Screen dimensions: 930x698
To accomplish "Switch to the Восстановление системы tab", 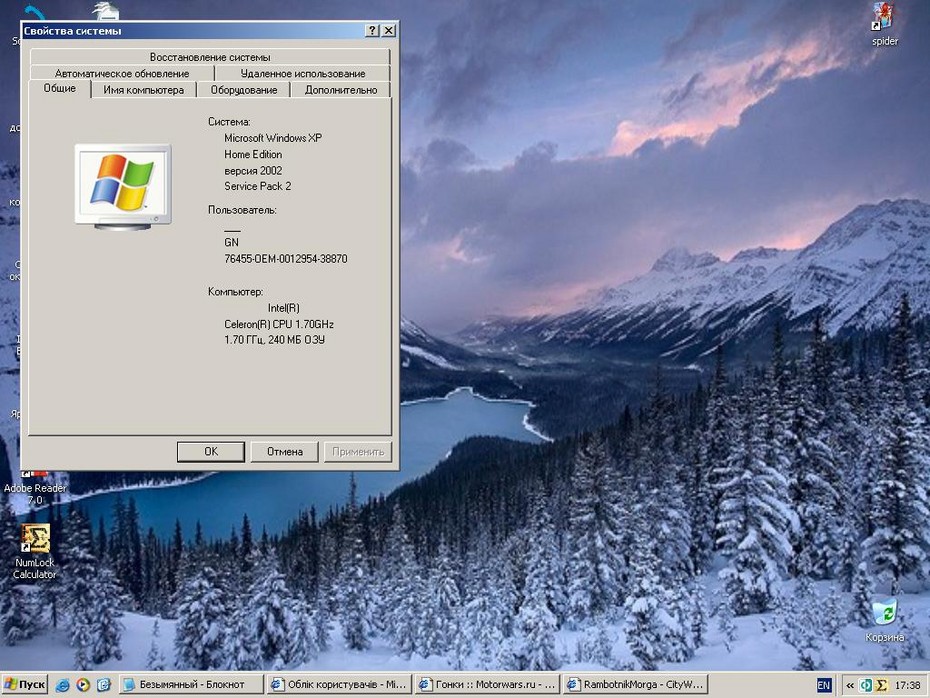I will [x=210, y=57].
